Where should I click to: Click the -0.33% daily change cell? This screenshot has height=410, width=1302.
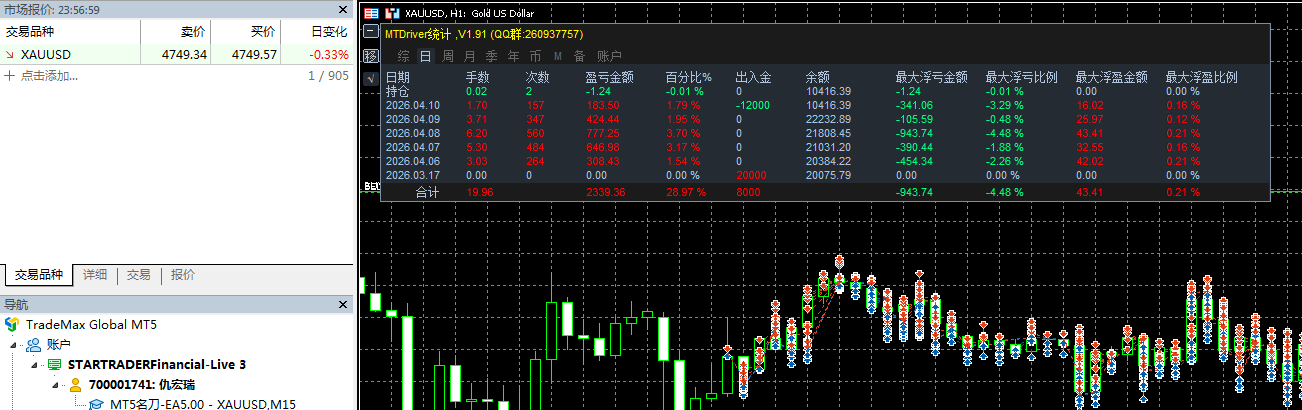click(x=329, y=55)
